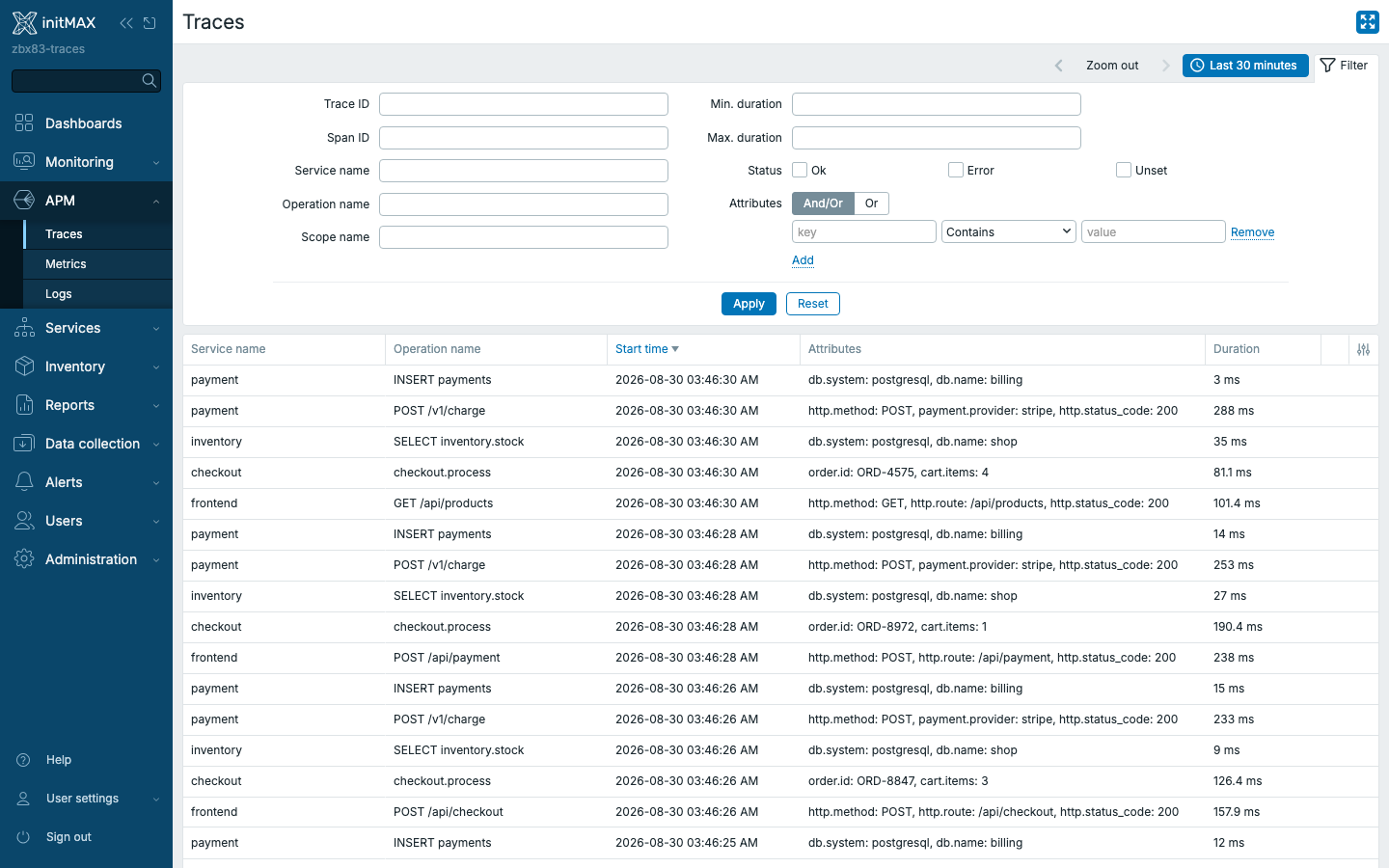Screen dimensions: 1389x868
Task: Open the Metrics submenu item
Action: pos(97,264)
